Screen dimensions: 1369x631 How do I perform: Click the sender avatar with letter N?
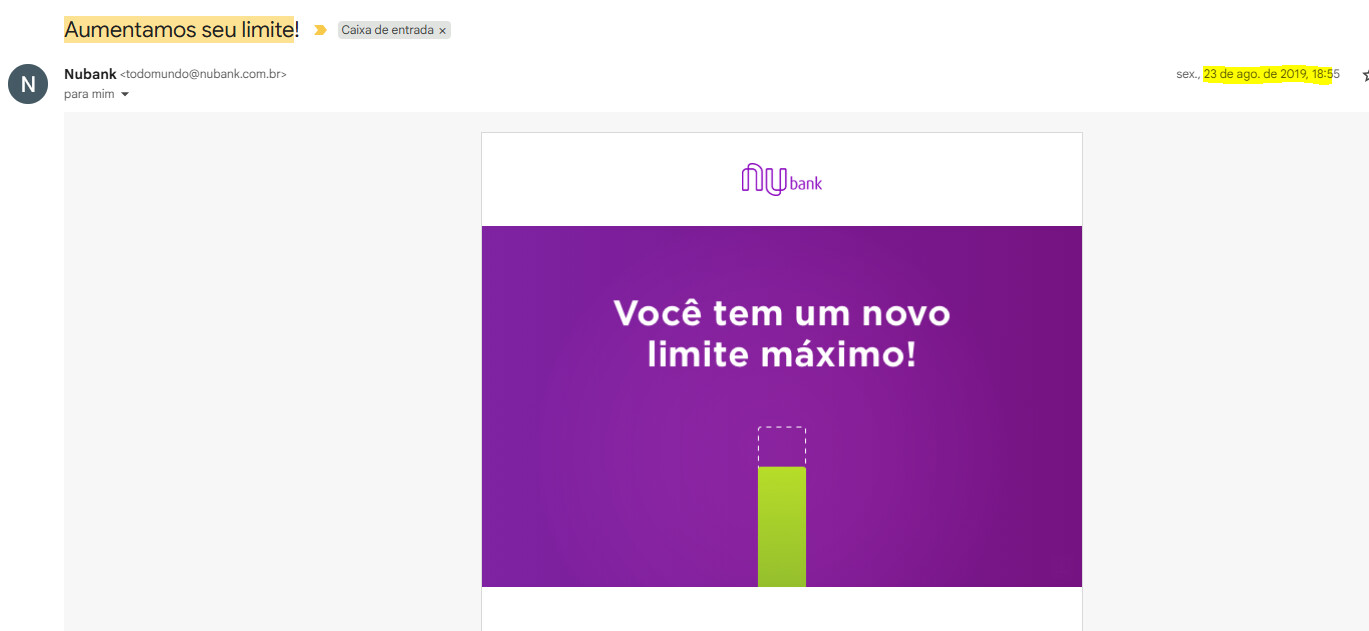click(28, 84)
